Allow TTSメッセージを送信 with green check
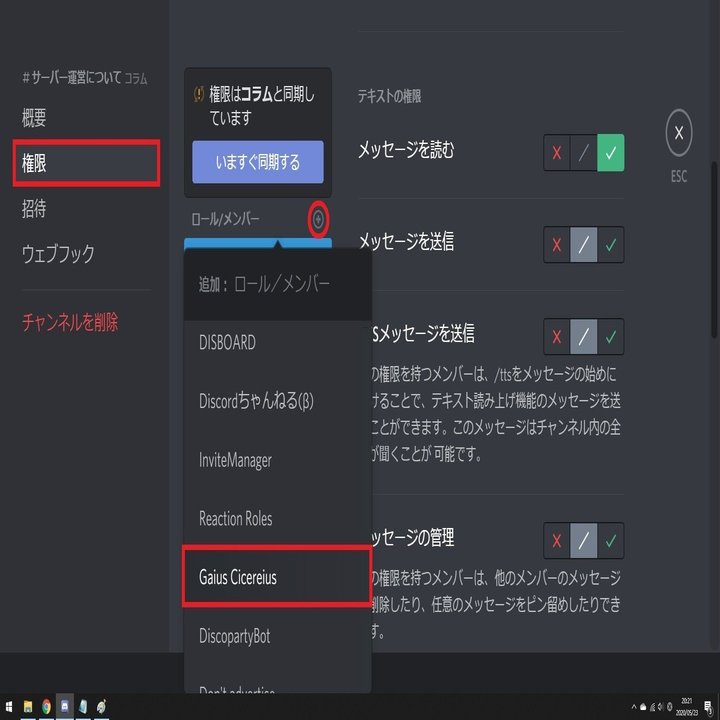Screen dimensions: 720x720 click(611, 337)
